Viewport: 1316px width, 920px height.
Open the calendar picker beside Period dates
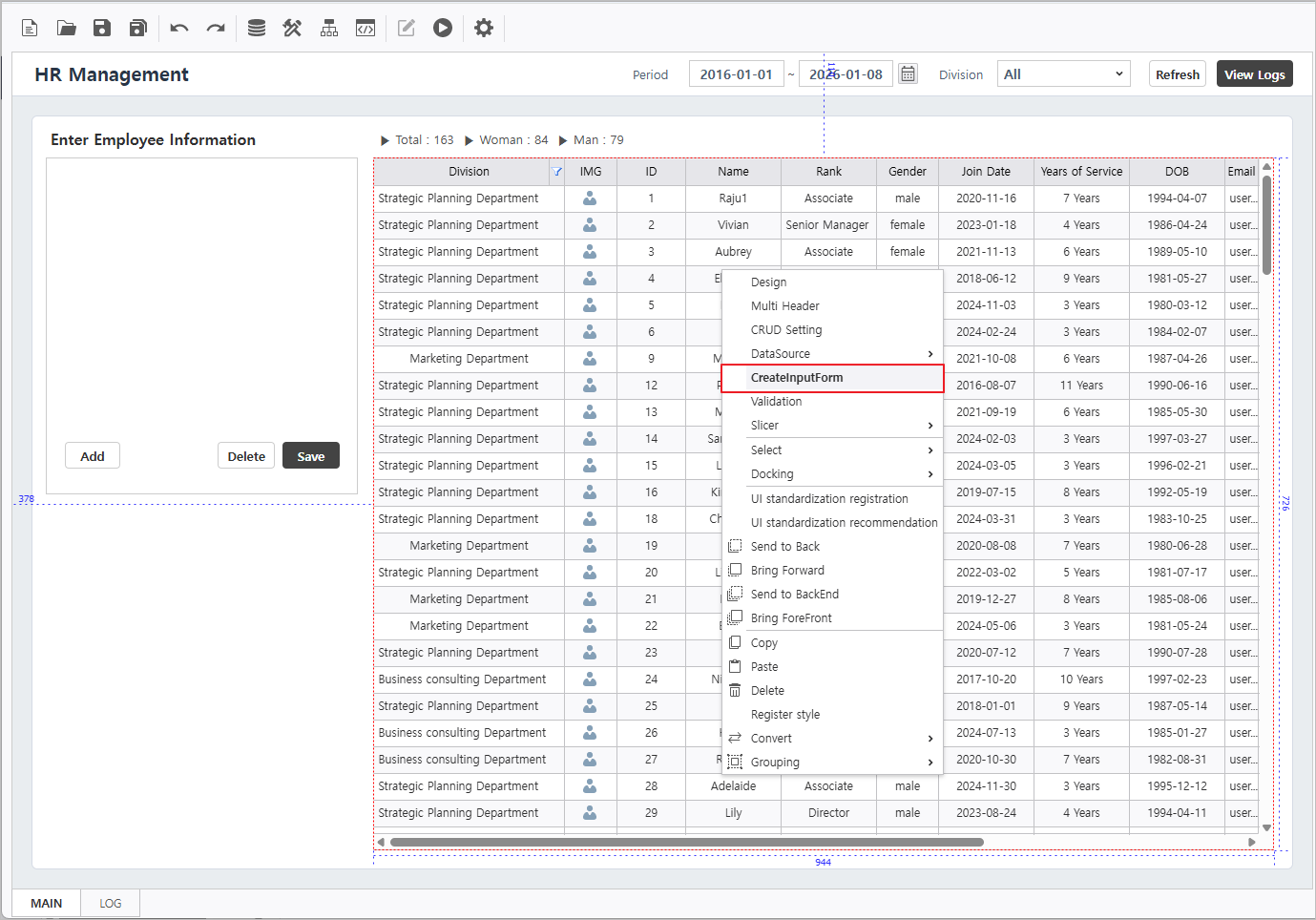pos(908,74)
